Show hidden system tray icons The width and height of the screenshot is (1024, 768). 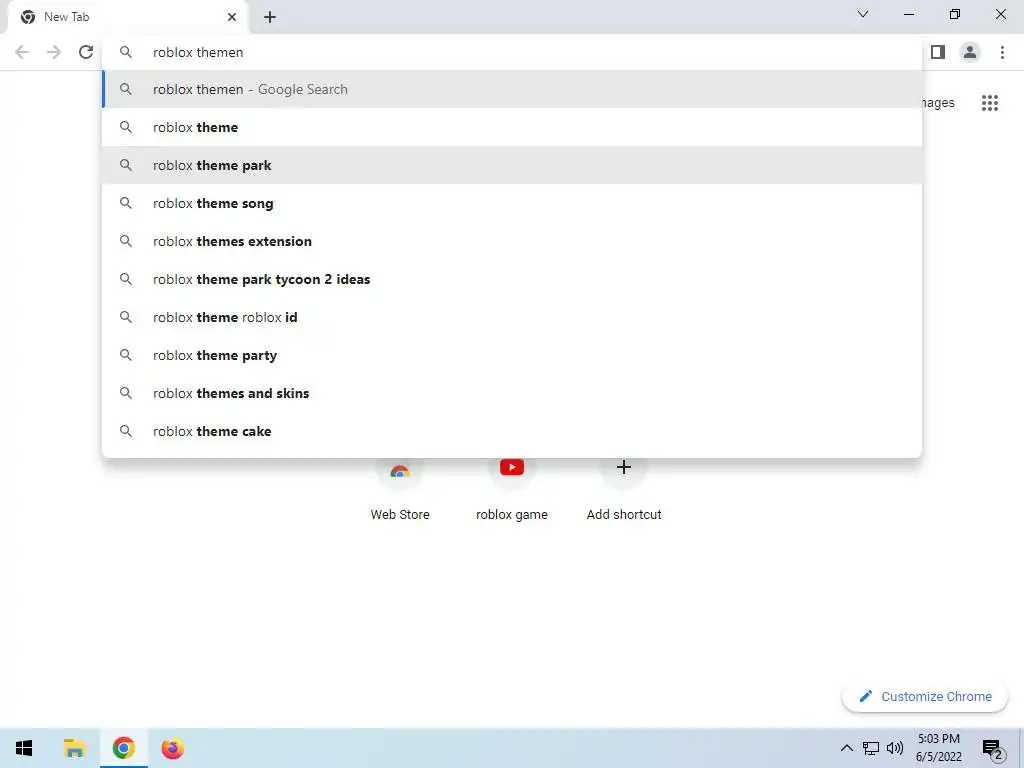846,748
